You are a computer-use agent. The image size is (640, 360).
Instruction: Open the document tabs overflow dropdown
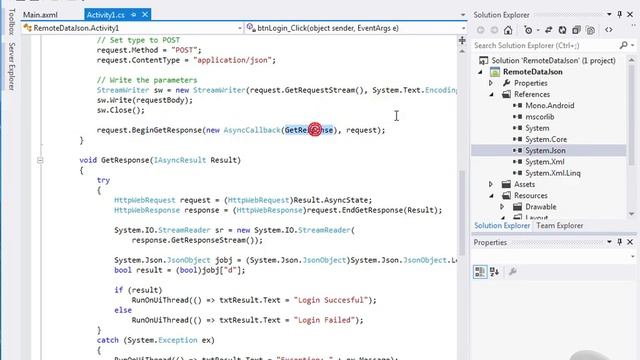point(463,15)
